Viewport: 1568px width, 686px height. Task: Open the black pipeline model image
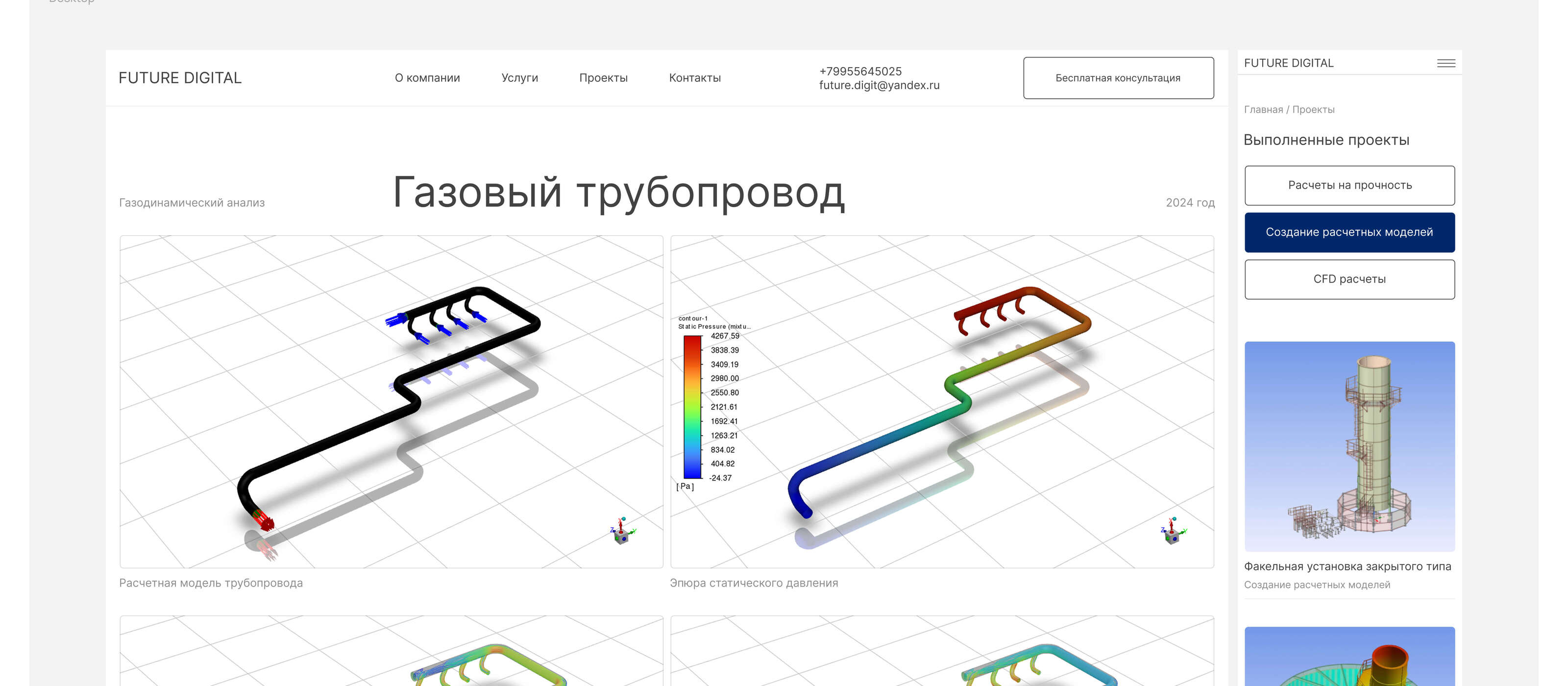click(x=391, y=402)
